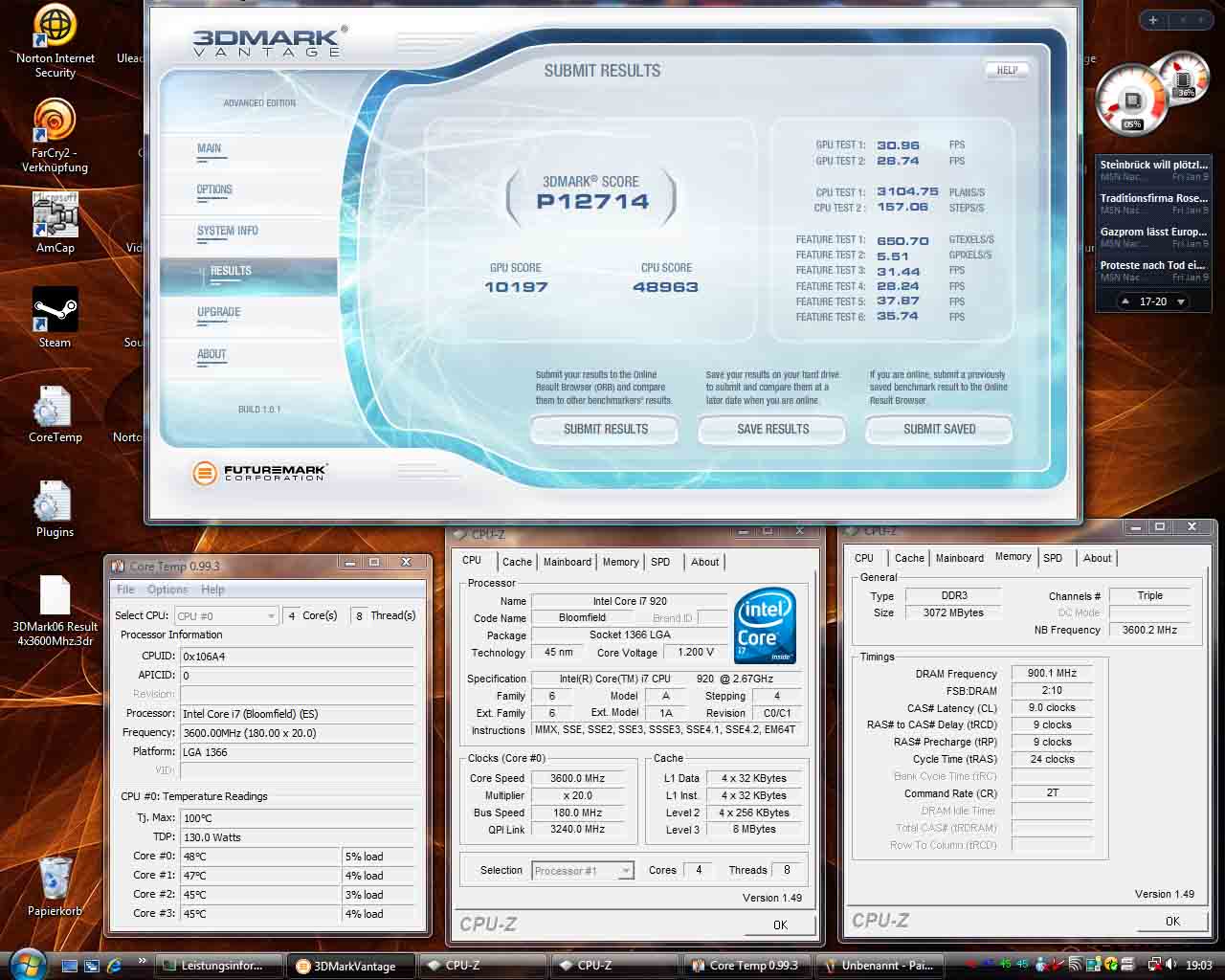This screenshot has height=980, width=1225.
Task: Open the Processor #1 selection dropdown in CPU-Z
Action: [582, 871]
